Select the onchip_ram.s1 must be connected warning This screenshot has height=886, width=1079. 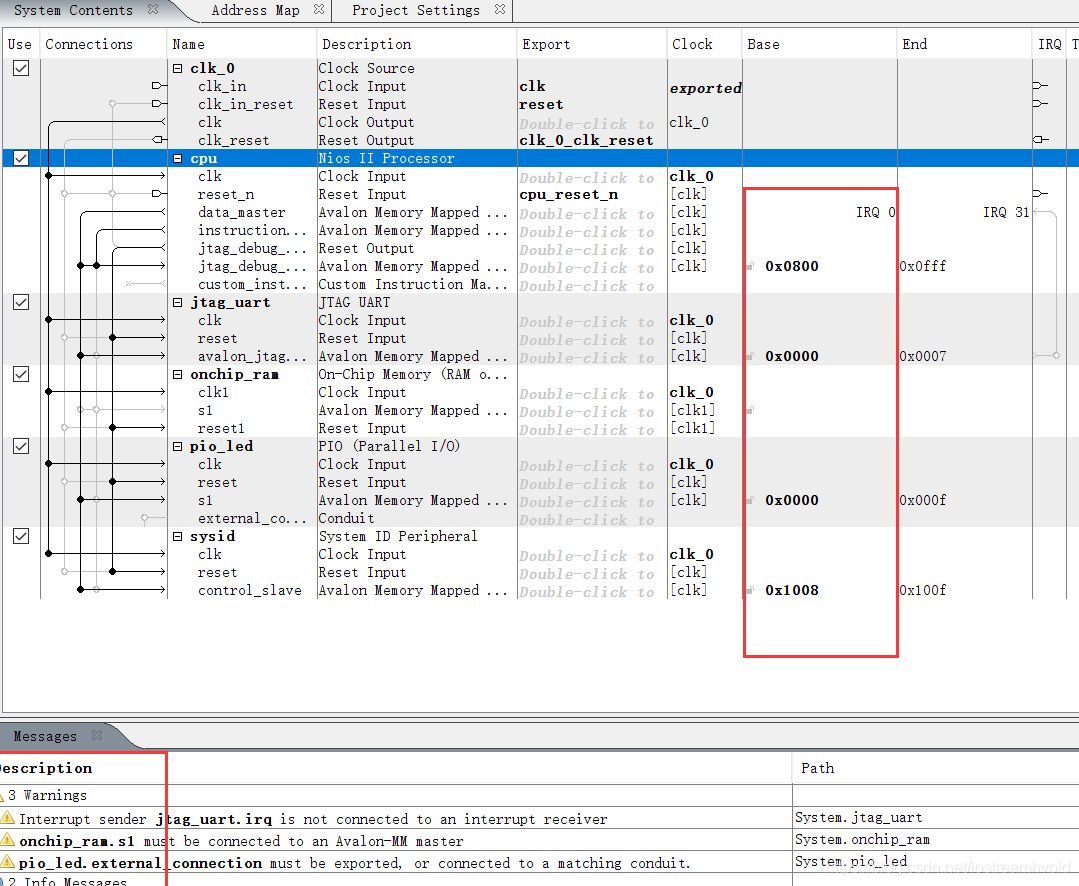(241, 841)
